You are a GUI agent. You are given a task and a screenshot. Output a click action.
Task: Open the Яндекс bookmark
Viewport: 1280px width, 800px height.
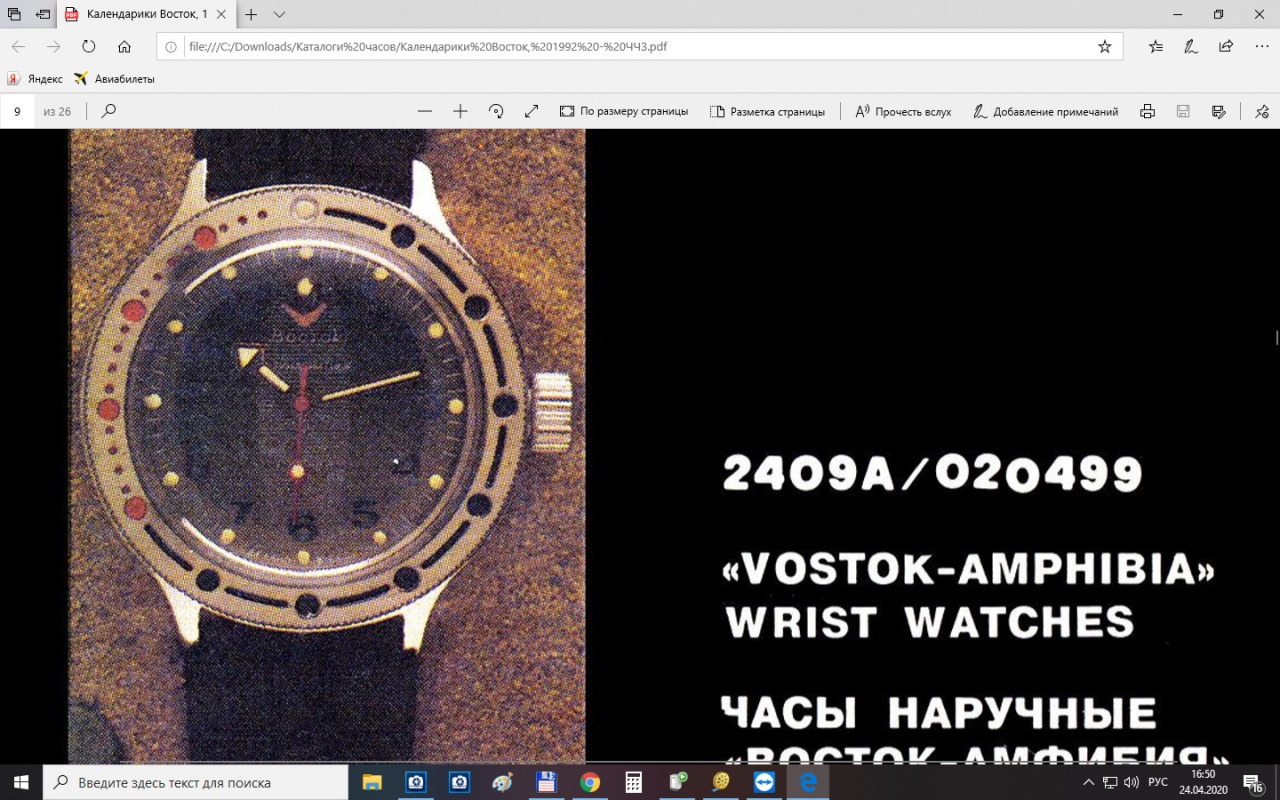click(35, 78)
